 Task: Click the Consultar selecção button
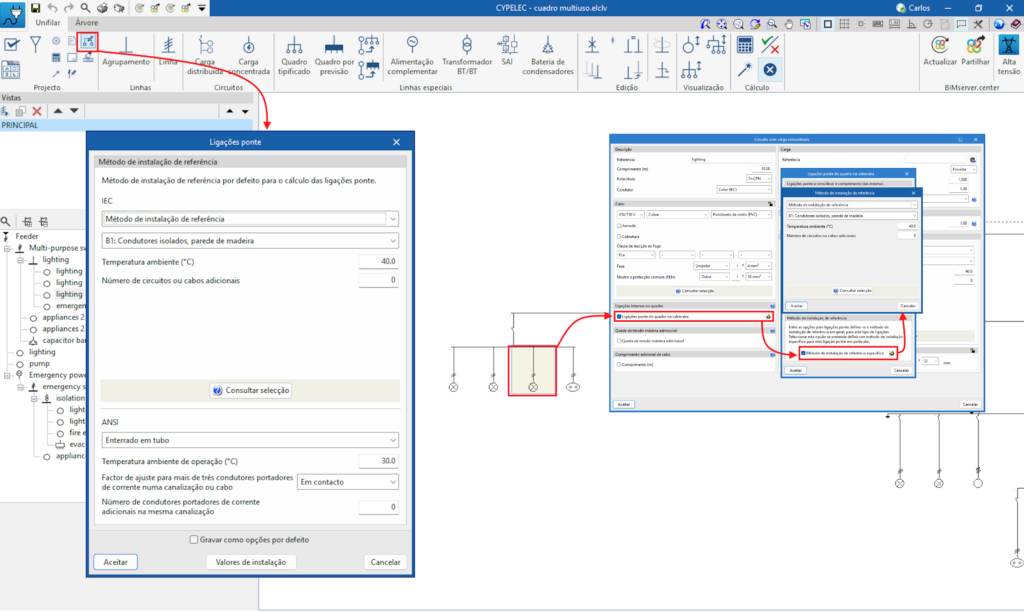(x=250, y=390)
